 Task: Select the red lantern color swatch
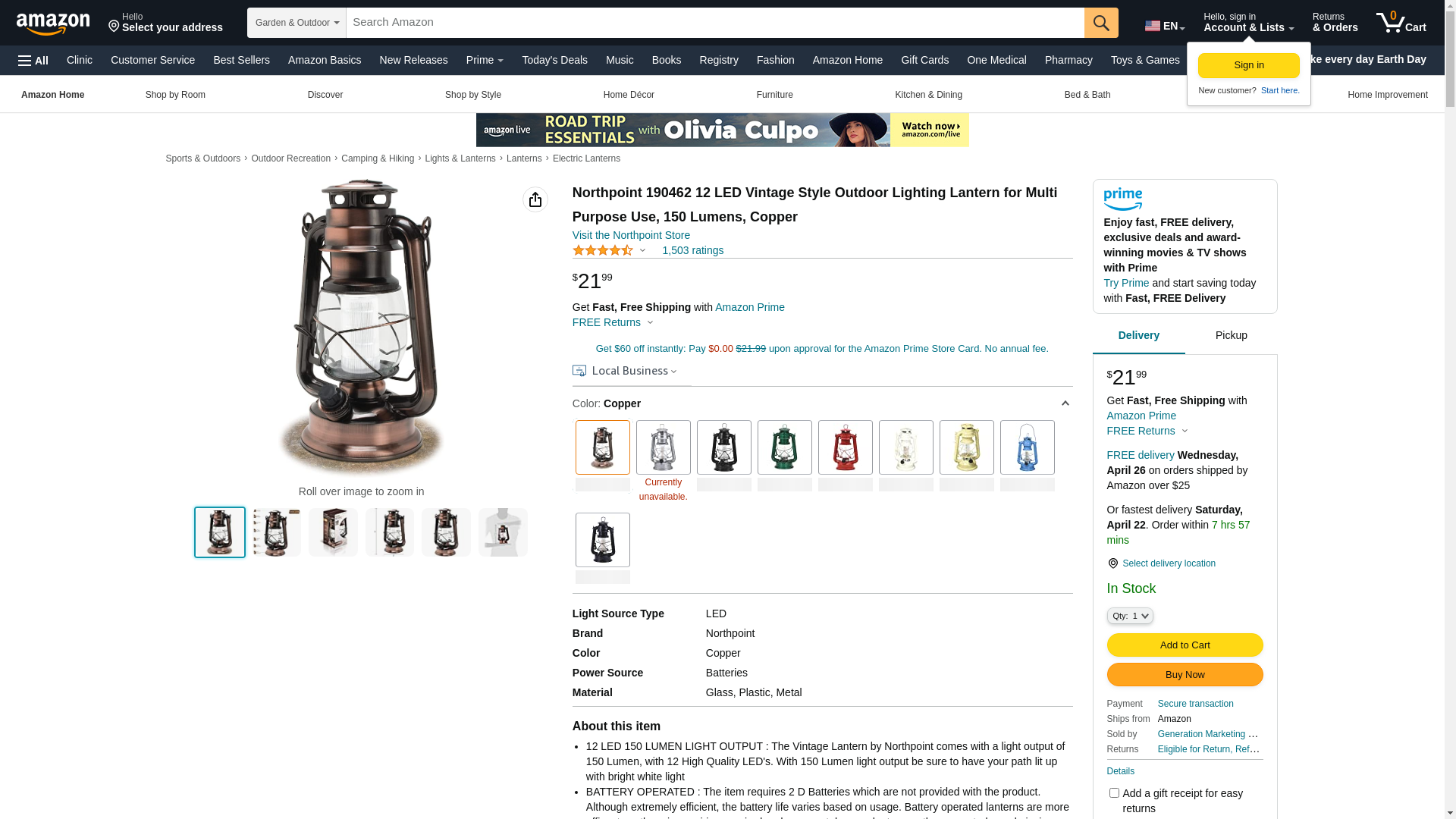click(846, 447)
